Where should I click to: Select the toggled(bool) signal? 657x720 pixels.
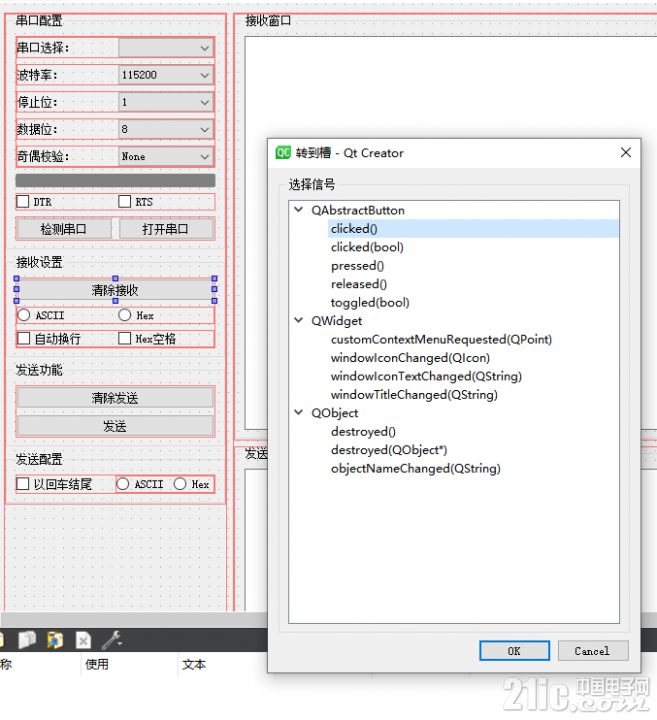370,302
